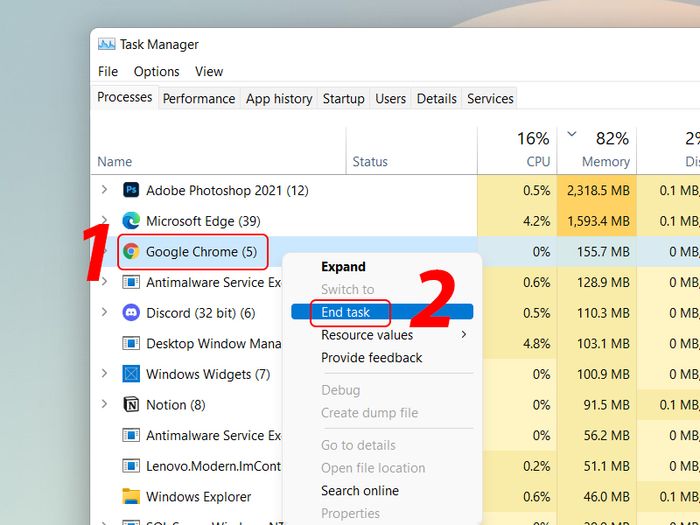Click the Desktop Window Manager process icon

pyautogui.click(x=131, y=344)
